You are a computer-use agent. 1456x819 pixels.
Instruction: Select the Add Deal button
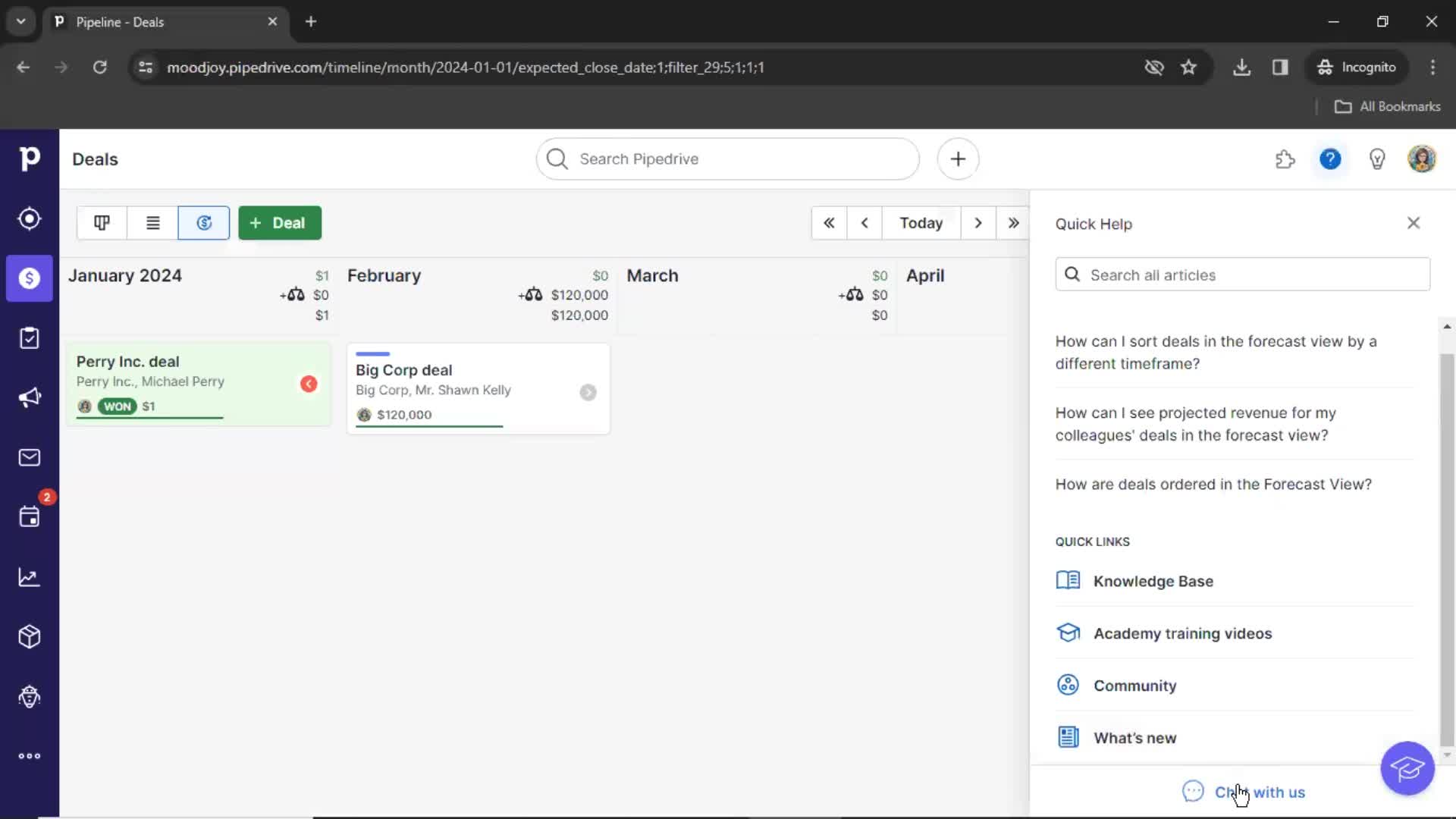pyautogui.click(x=280, y=222)
